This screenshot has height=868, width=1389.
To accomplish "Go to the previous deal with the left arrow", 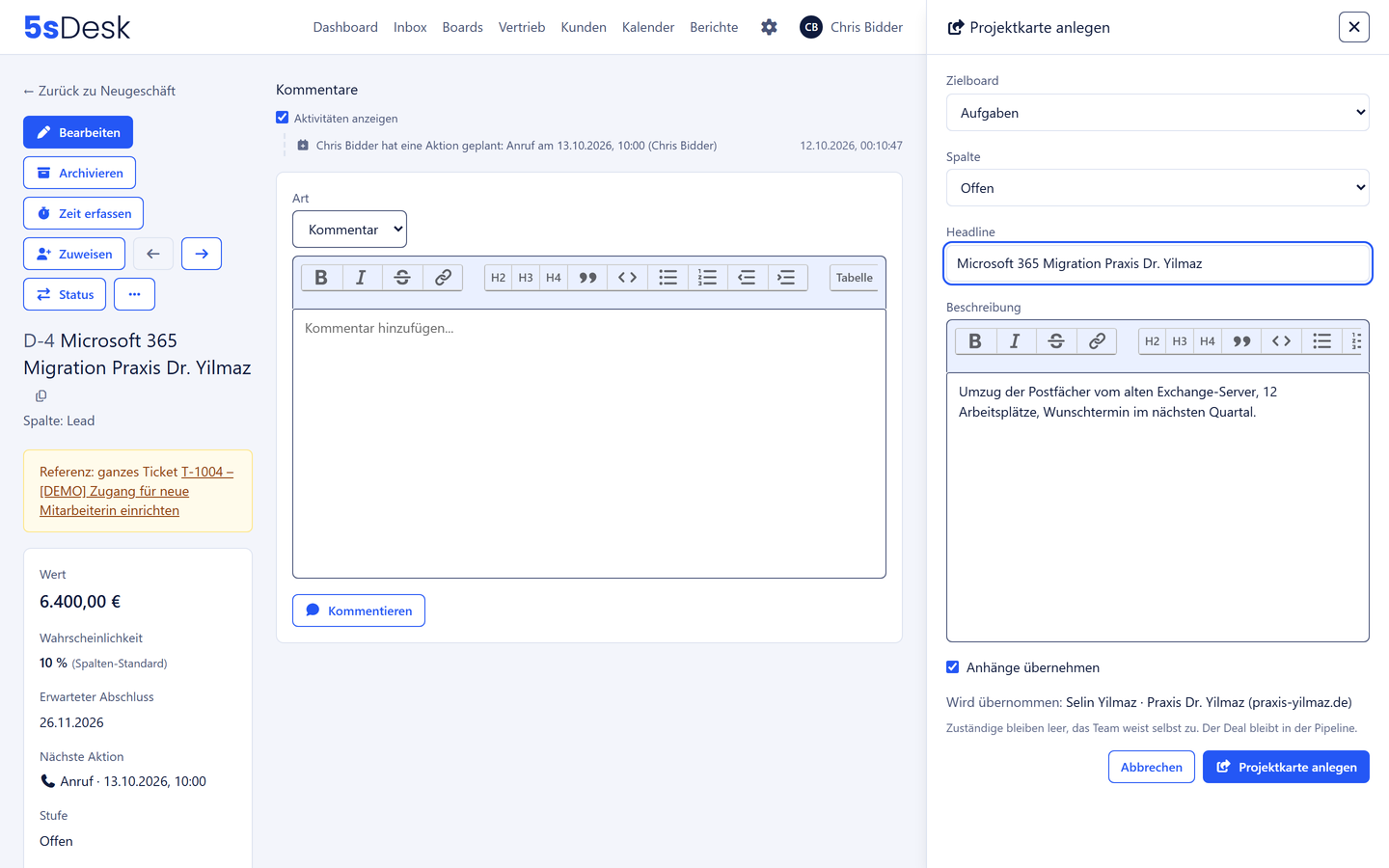I will click(153, 254).
